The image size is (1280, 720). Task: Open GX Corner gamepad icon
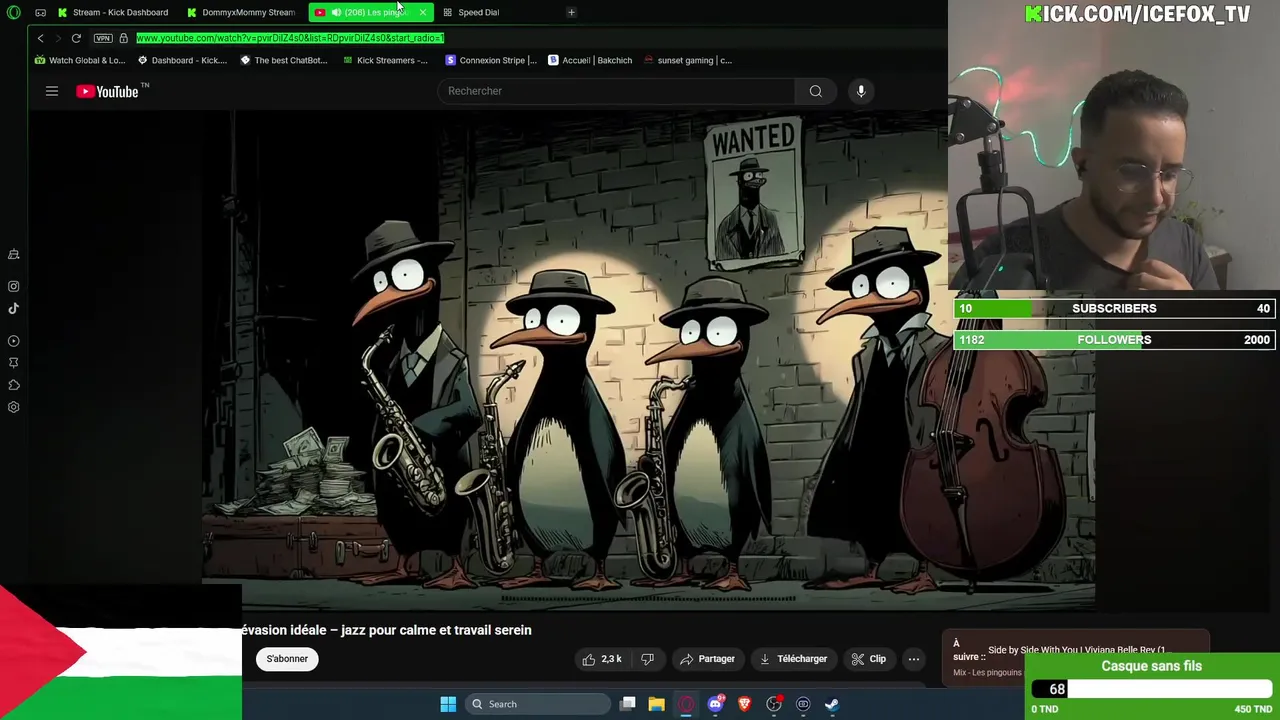pyautogui.click(x=40, y=12)
